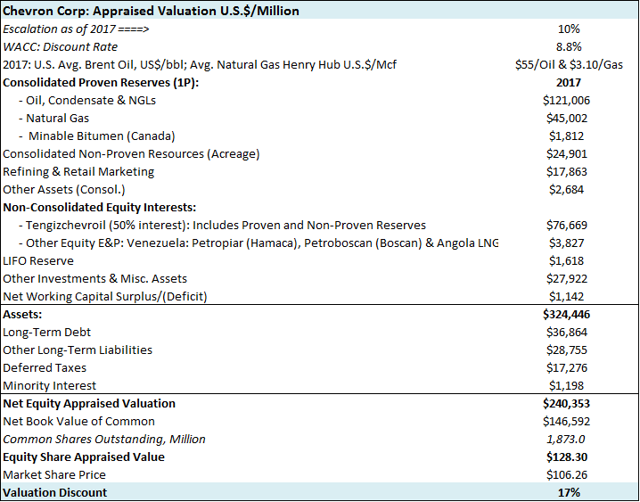
Task: Click the bold 'Assets:' label
Action: [22, 314]
